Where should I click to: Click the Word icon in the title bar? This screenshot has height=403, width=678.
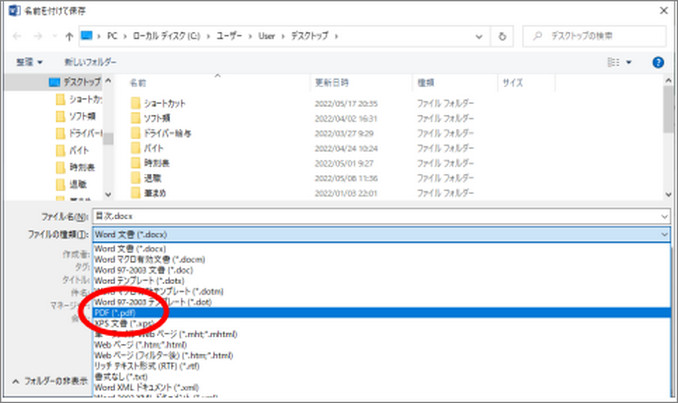click(x=14, y=10)
